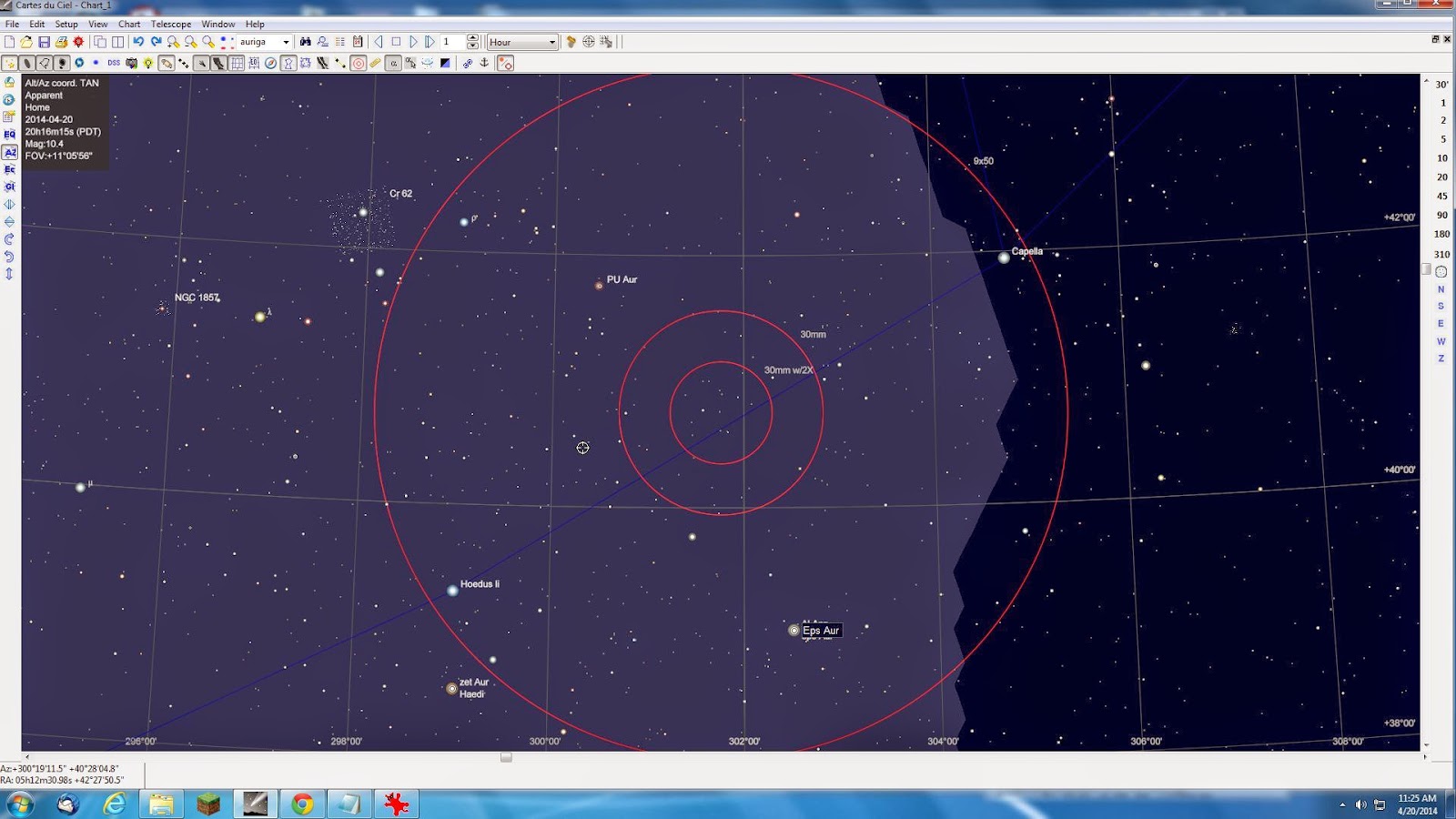This screenshot has height=819, width=1456.
Task: Click the calendar date/time icon
Action: [x=358, y=42]
